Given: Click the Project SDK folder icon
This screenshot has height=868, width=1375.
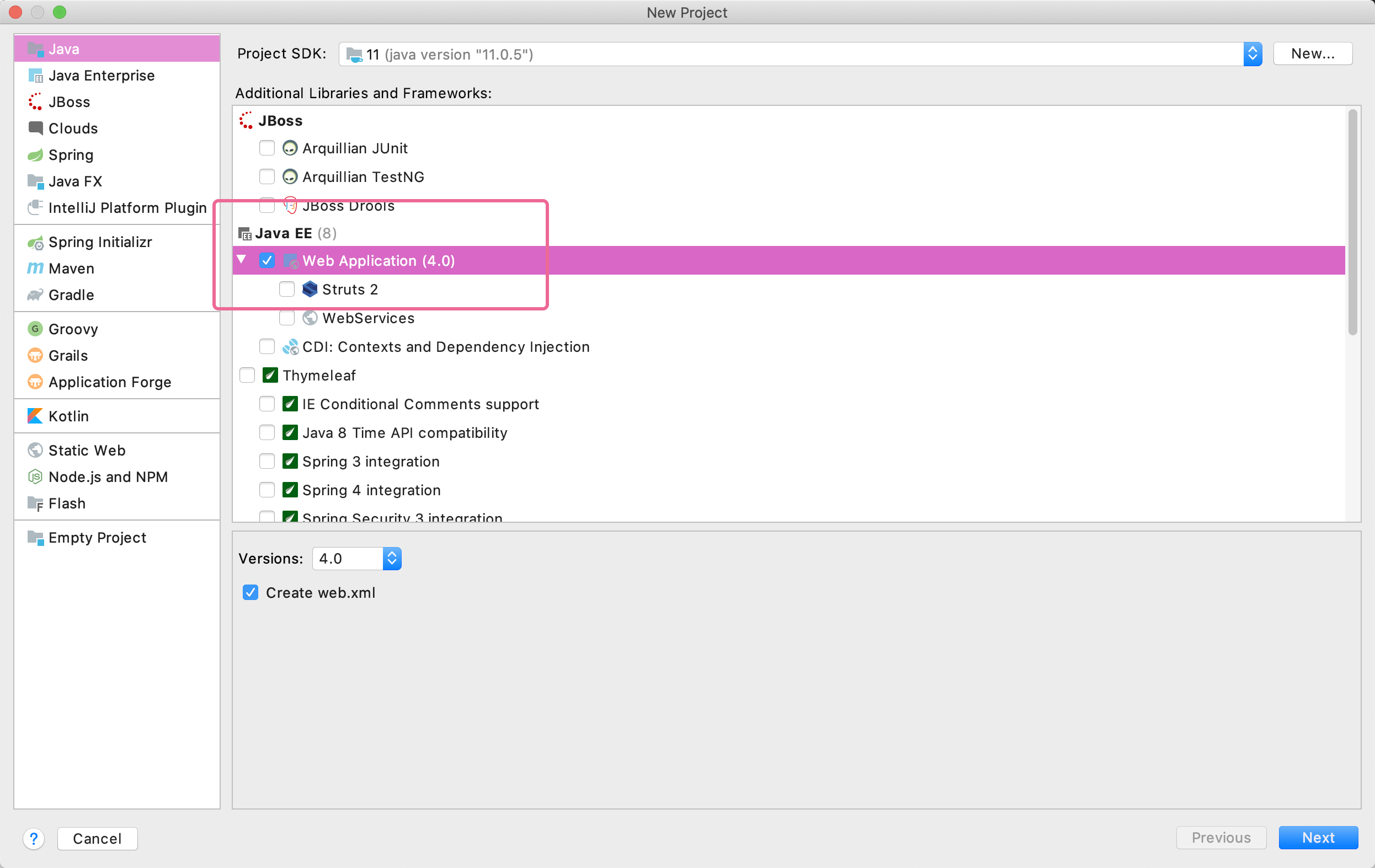Looking at the screenshot, I should [x=355, y=54].
